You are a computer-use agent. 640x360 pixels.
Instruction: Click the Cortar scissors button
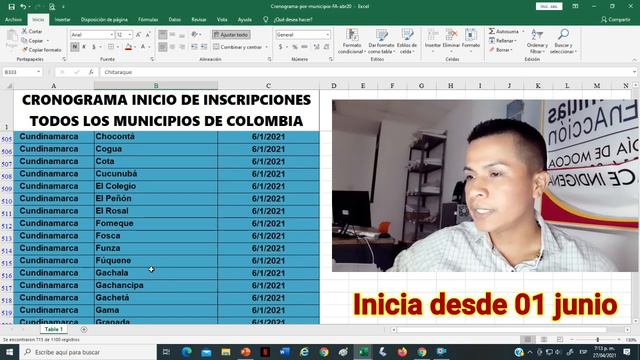coord(32,31)
